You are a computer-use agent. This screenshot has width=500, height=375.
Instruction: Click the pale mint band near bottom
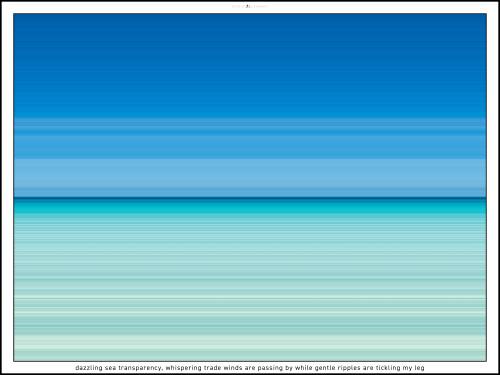pos(250,343)
